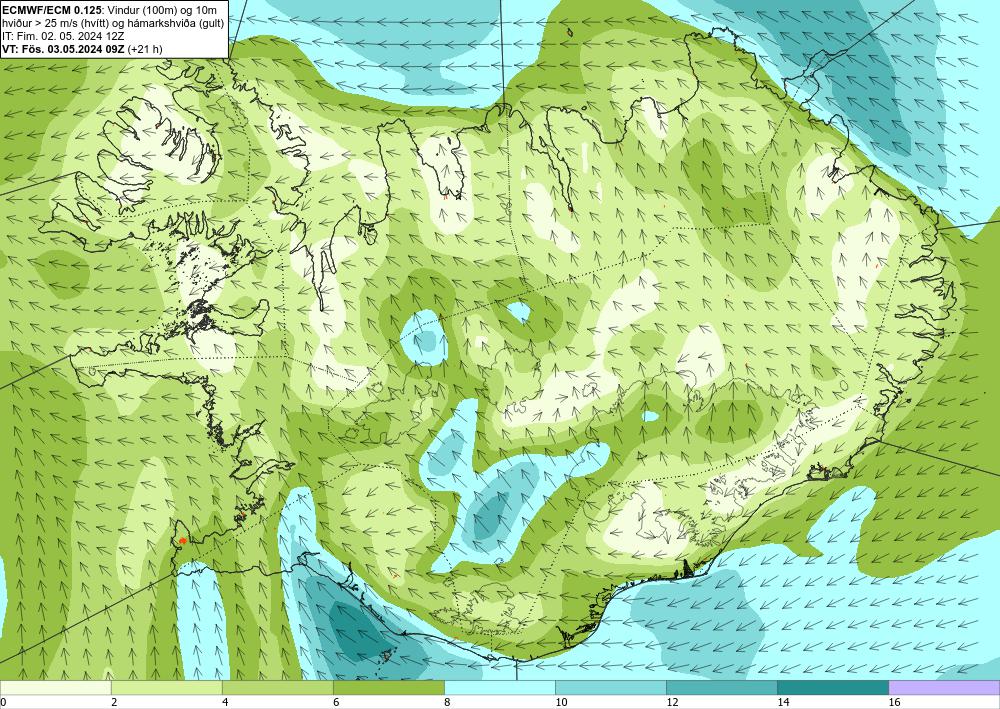Click the legend label '14'
Screen dimensions: 1000x709
tap(783, 702)
